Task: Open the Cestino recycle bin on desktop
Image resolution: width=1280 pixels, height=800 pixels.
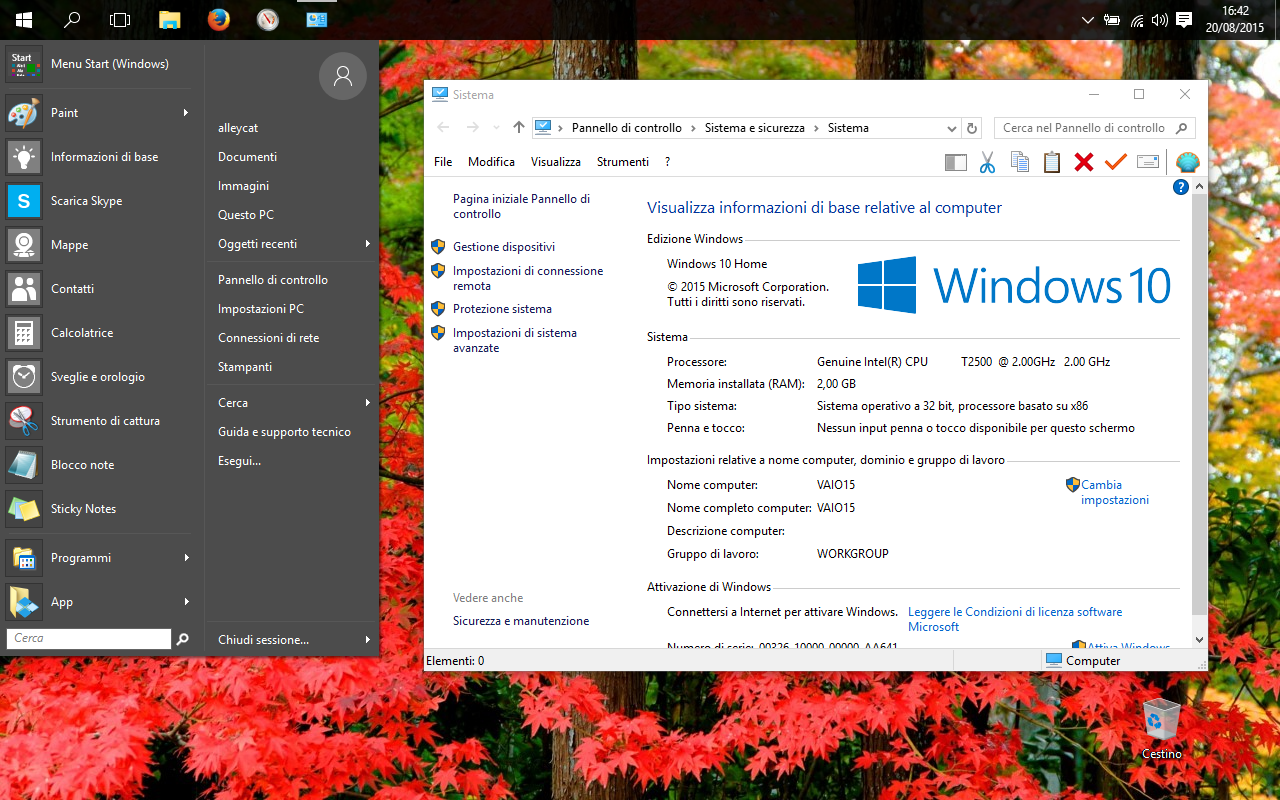Action: 1161,729
